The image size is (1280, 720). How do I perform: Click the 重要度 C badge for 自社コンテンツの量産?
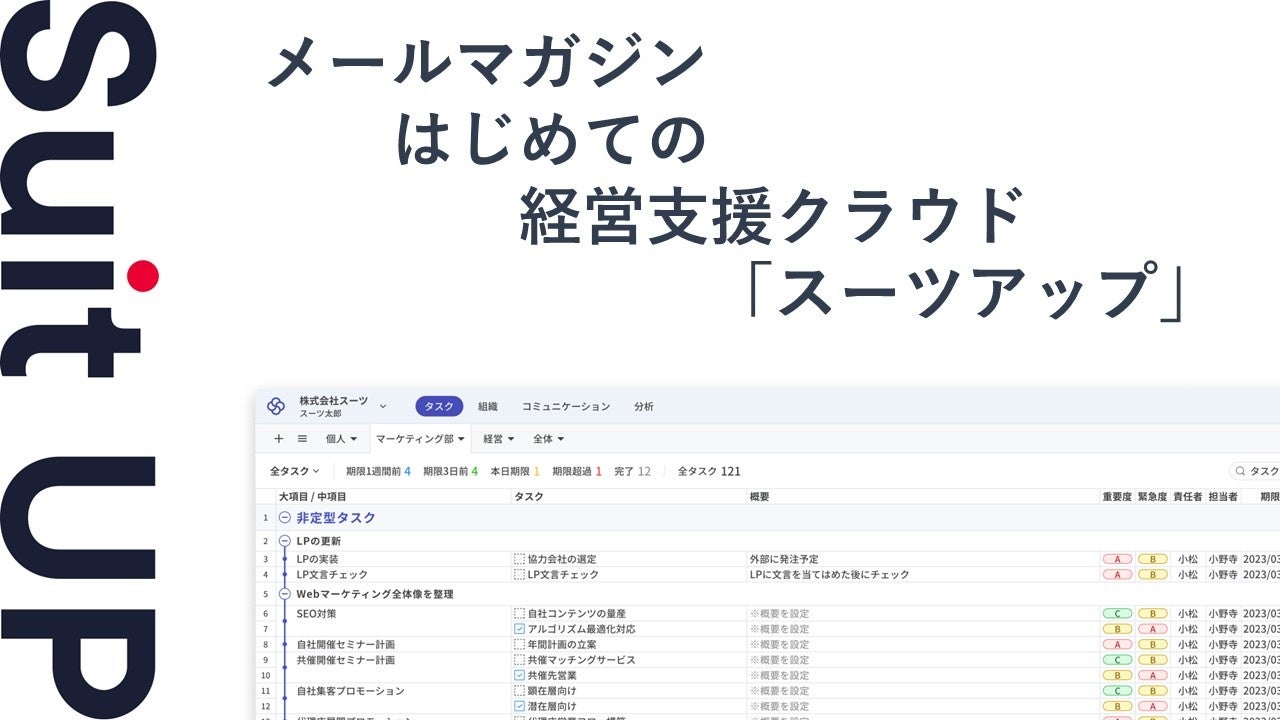click(1117, 613)
